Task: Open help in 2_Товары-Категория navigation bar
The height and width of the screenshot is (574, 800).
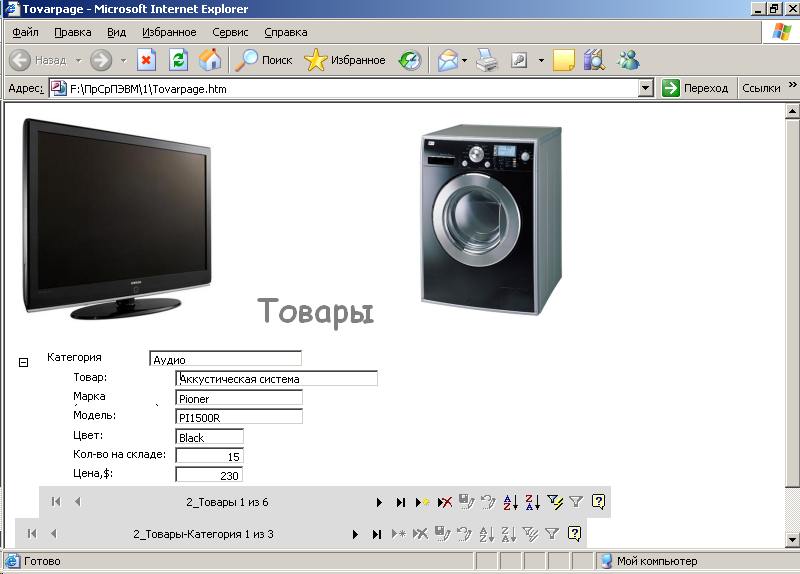Action: point(574,534)
